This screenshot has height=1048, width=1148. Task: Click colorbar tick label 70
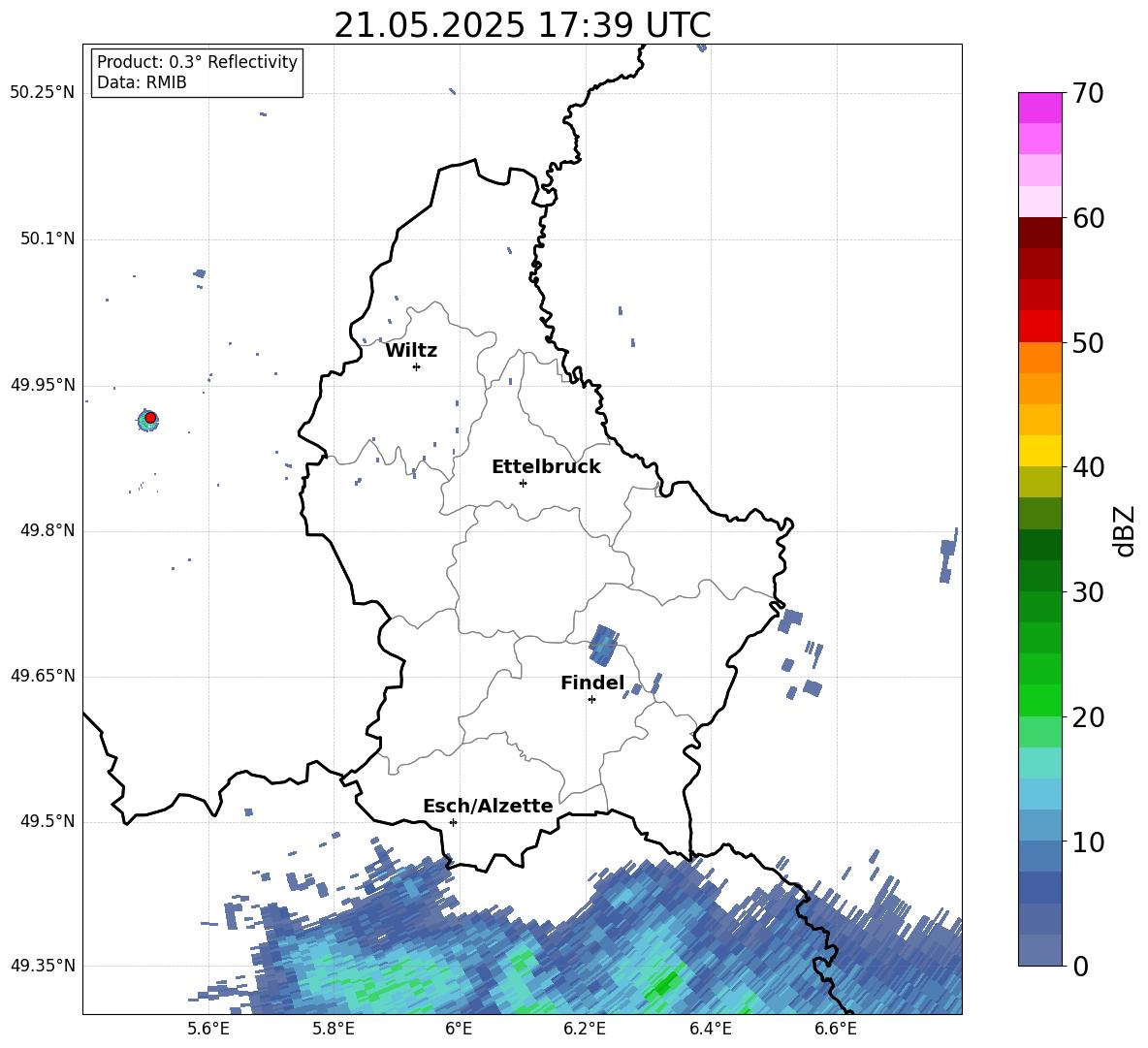coord(1088,93)
